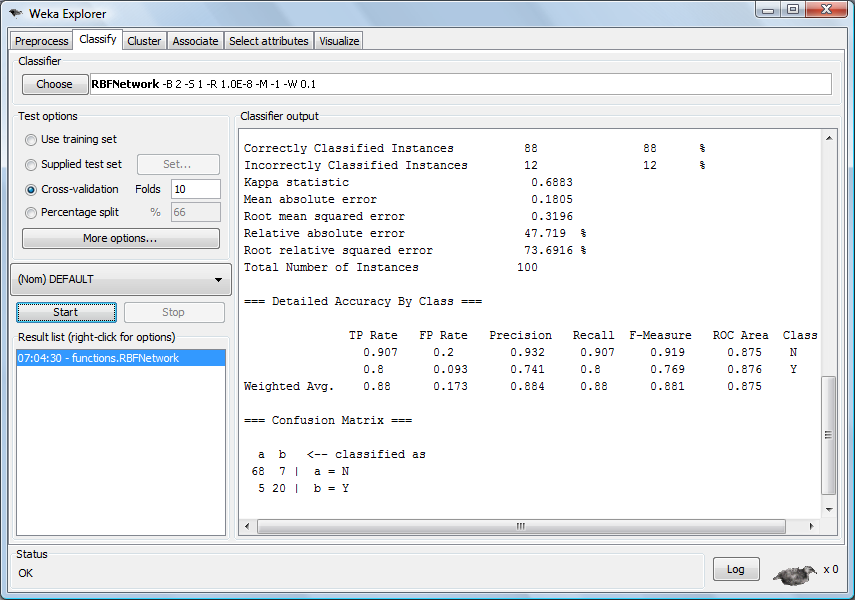Click the x 0 task counter text
This screenshot has height=600, width=855.
[x=830, y=569]
